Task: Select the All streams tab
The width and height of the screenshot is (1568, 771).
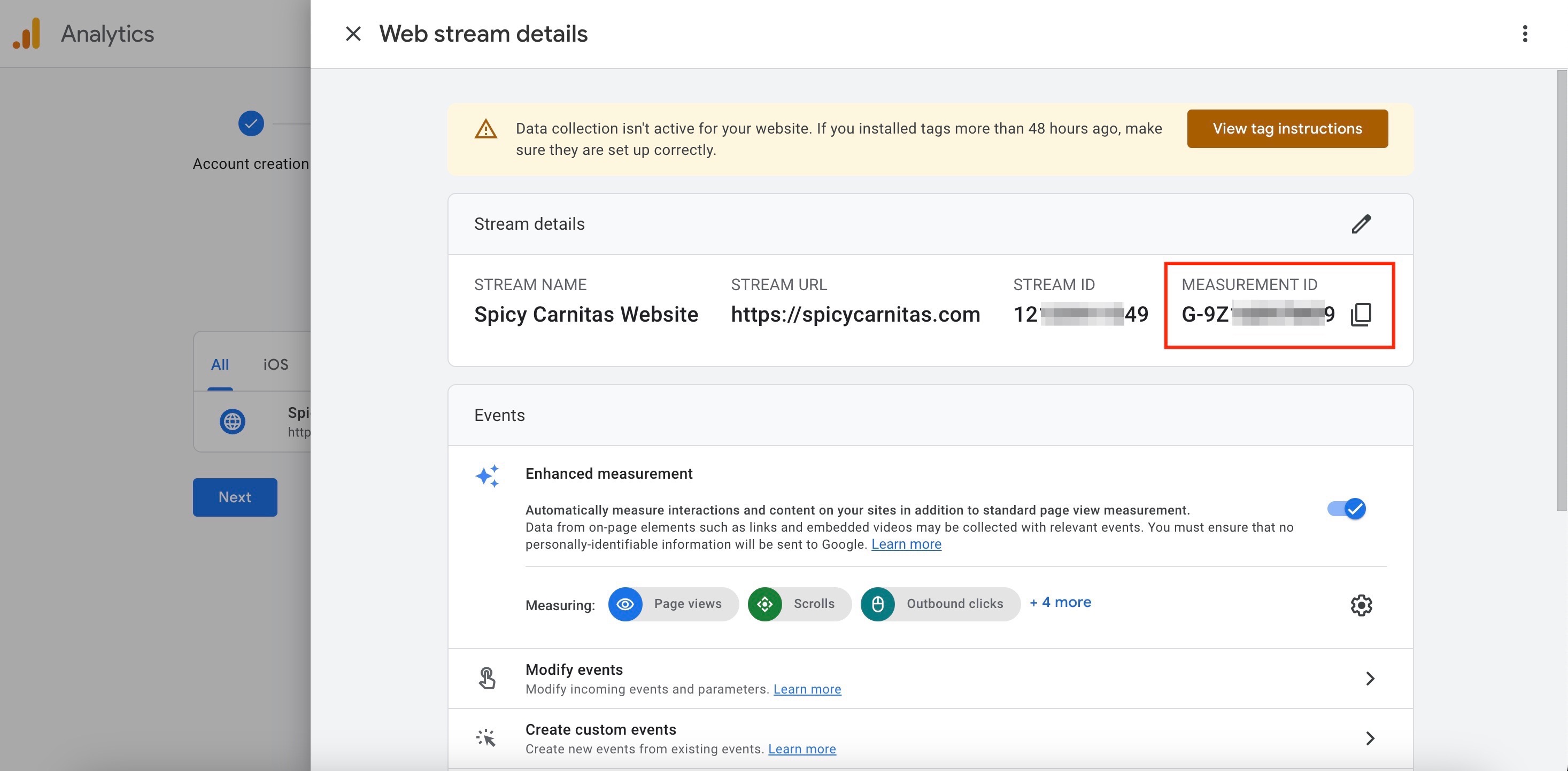Action: 220,364
